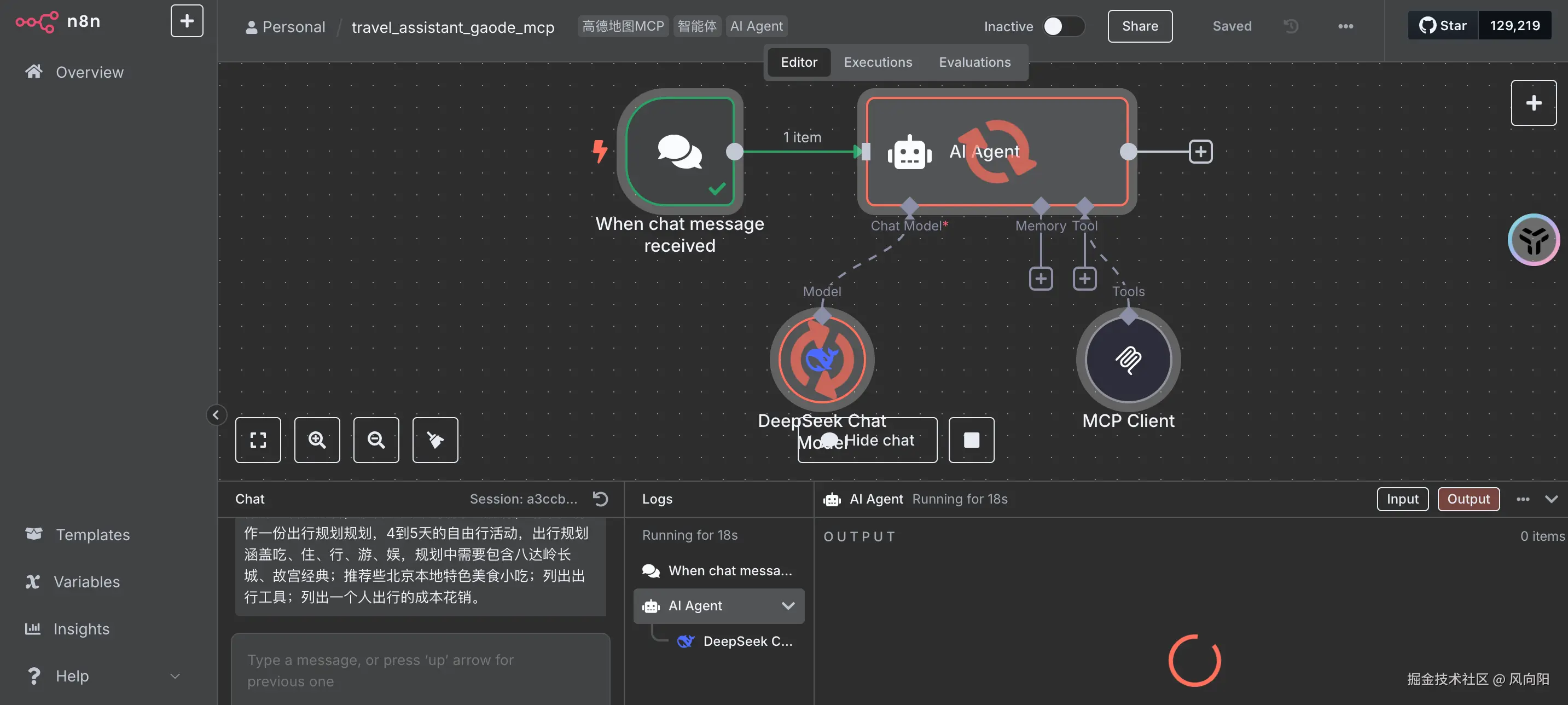Click the fit-to-view canvas icon
This screenshot has width=1568, height=705.
258,440
